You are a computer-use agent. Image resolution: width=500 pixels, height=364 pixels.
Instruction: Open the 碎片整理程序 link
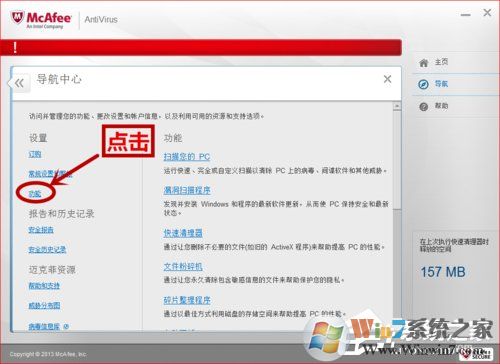pyautogui.click(x=187, y=300)
